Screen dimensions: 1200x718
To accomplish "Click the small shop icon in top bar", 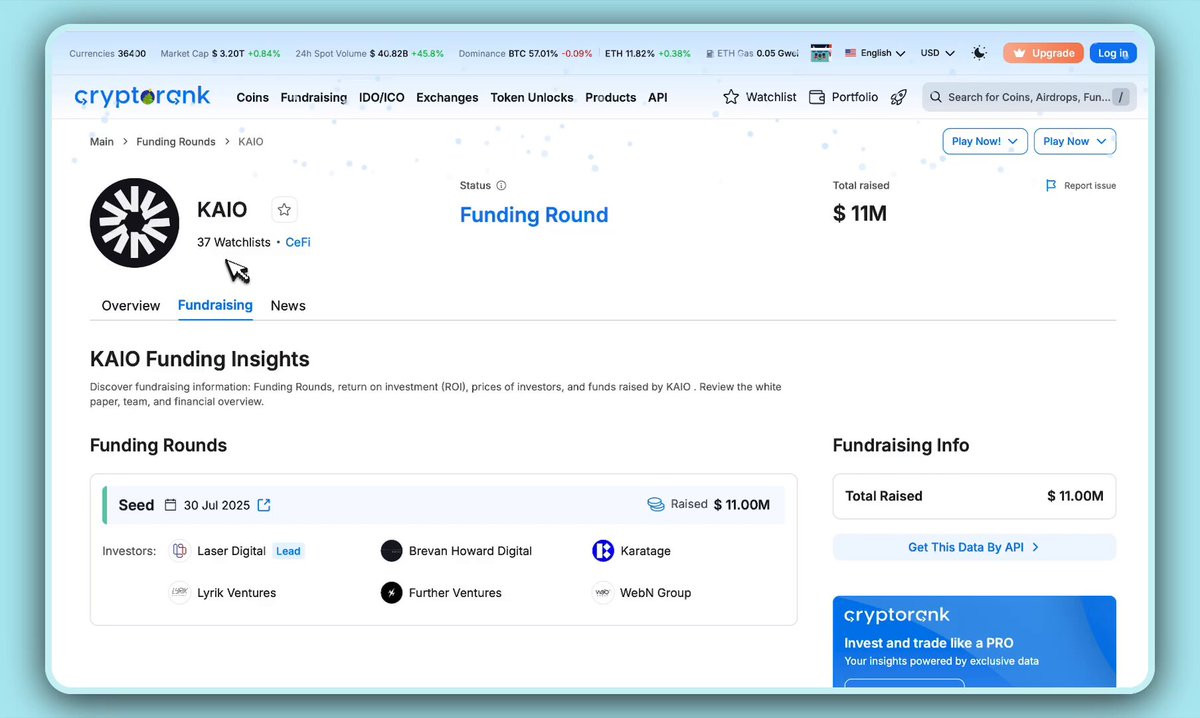I will click(821, 53).
